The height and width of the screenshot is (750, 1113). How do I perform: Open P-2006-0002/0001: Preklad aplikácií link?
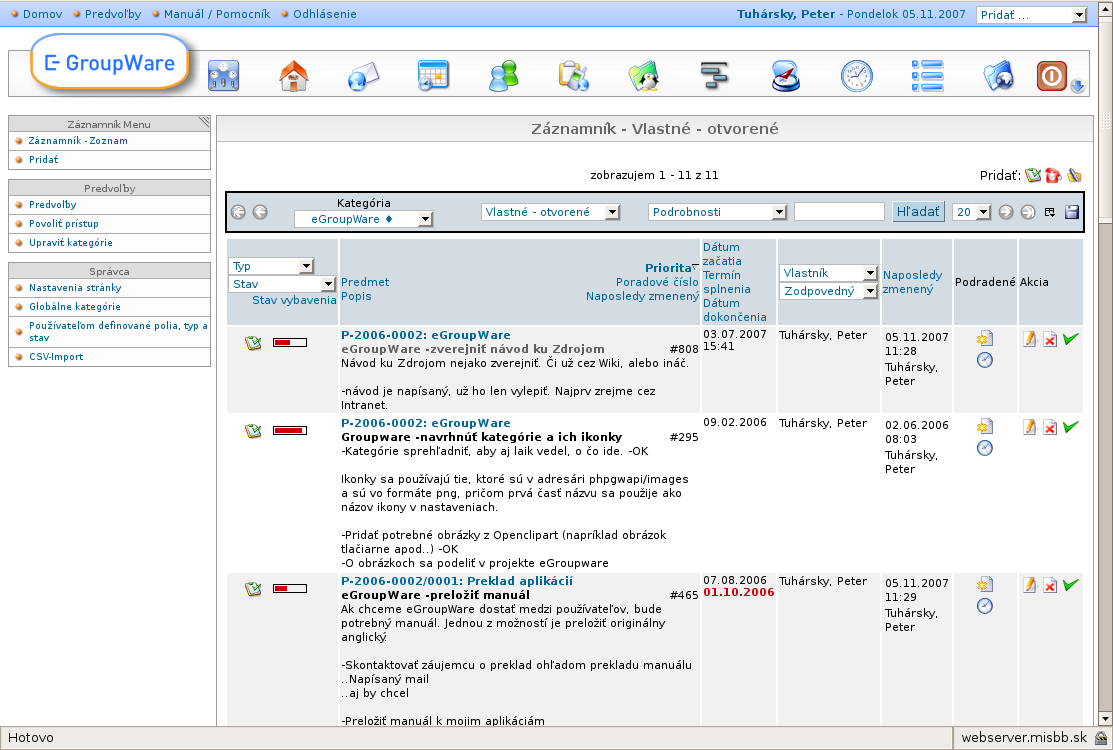click(457, 581)
